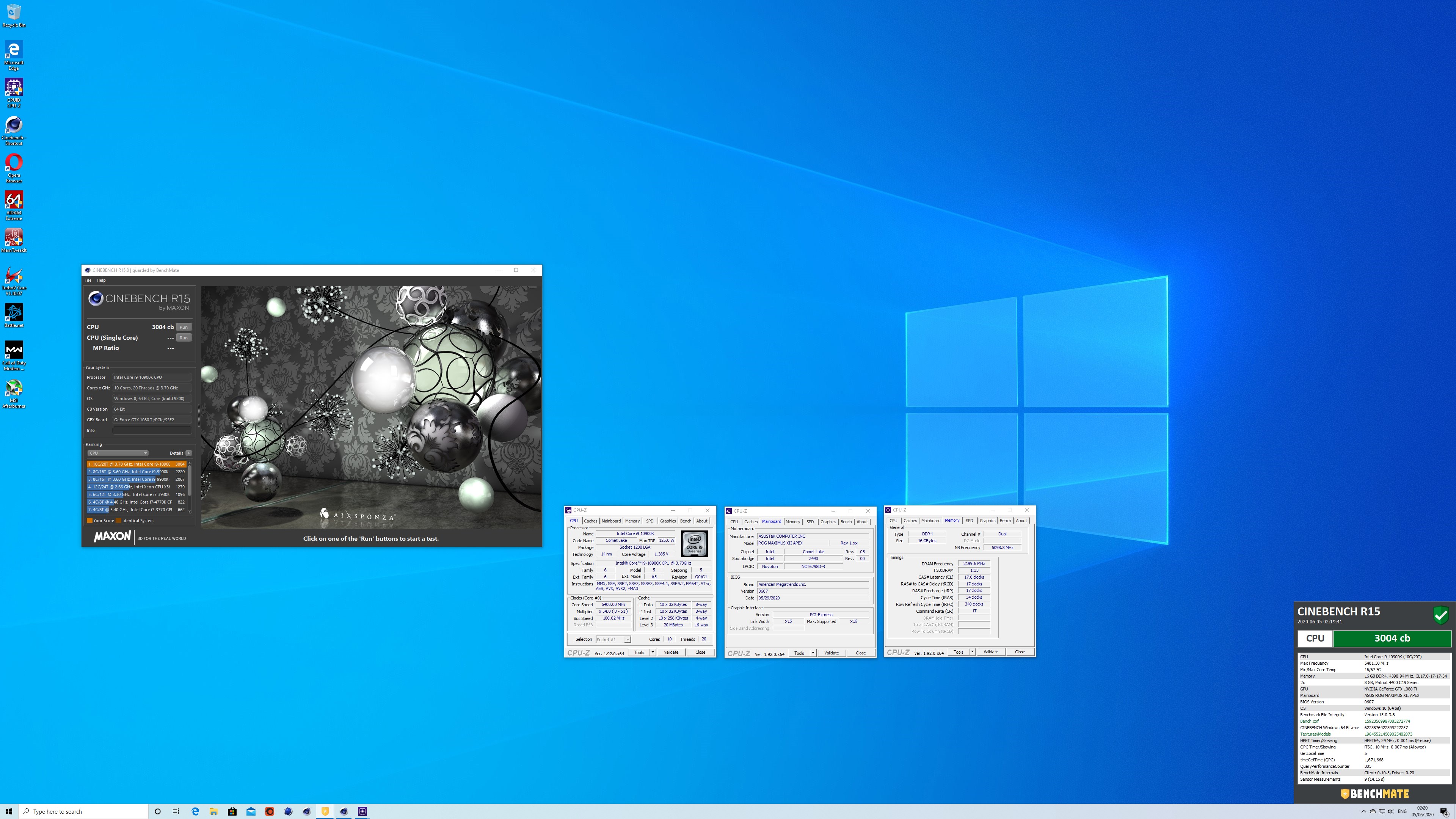Open the Ranking CPU dropdown in Cinebench
The height and width of the screenshot is (819, 1456).
[x=118, y=453]
